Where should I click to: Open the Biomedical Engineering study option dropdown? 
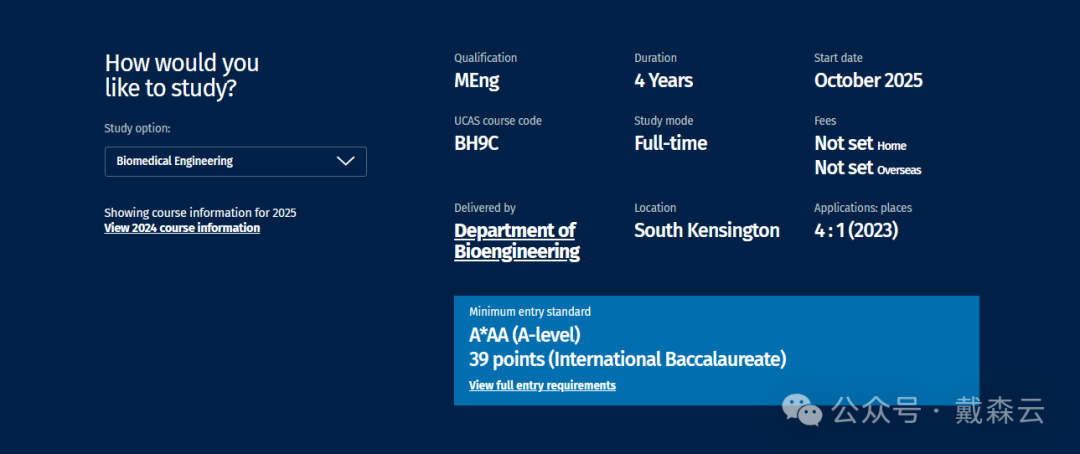click(235, 161)
